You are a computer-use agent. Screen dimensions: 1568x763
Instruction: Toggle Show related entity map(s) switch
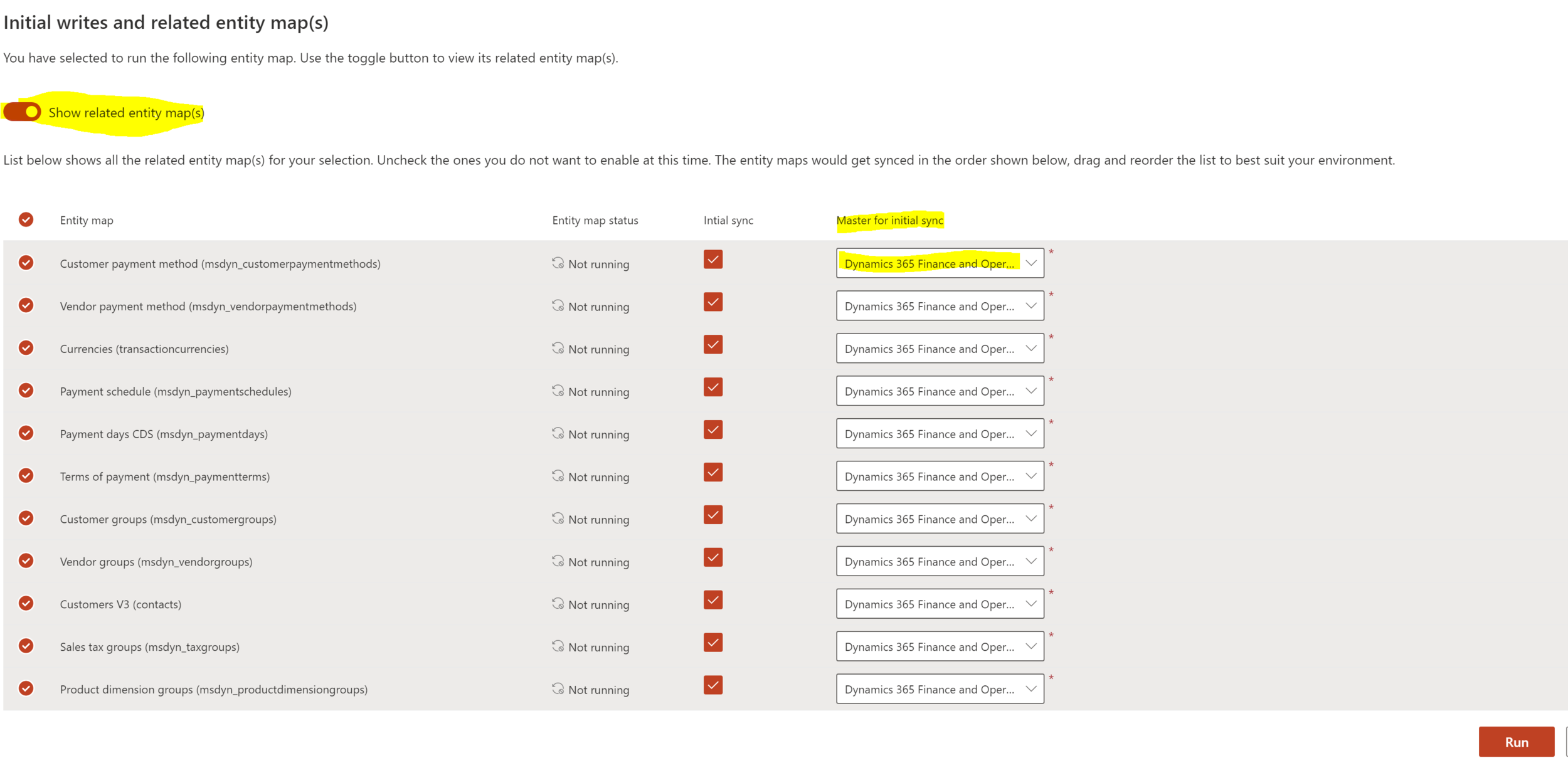23,112
